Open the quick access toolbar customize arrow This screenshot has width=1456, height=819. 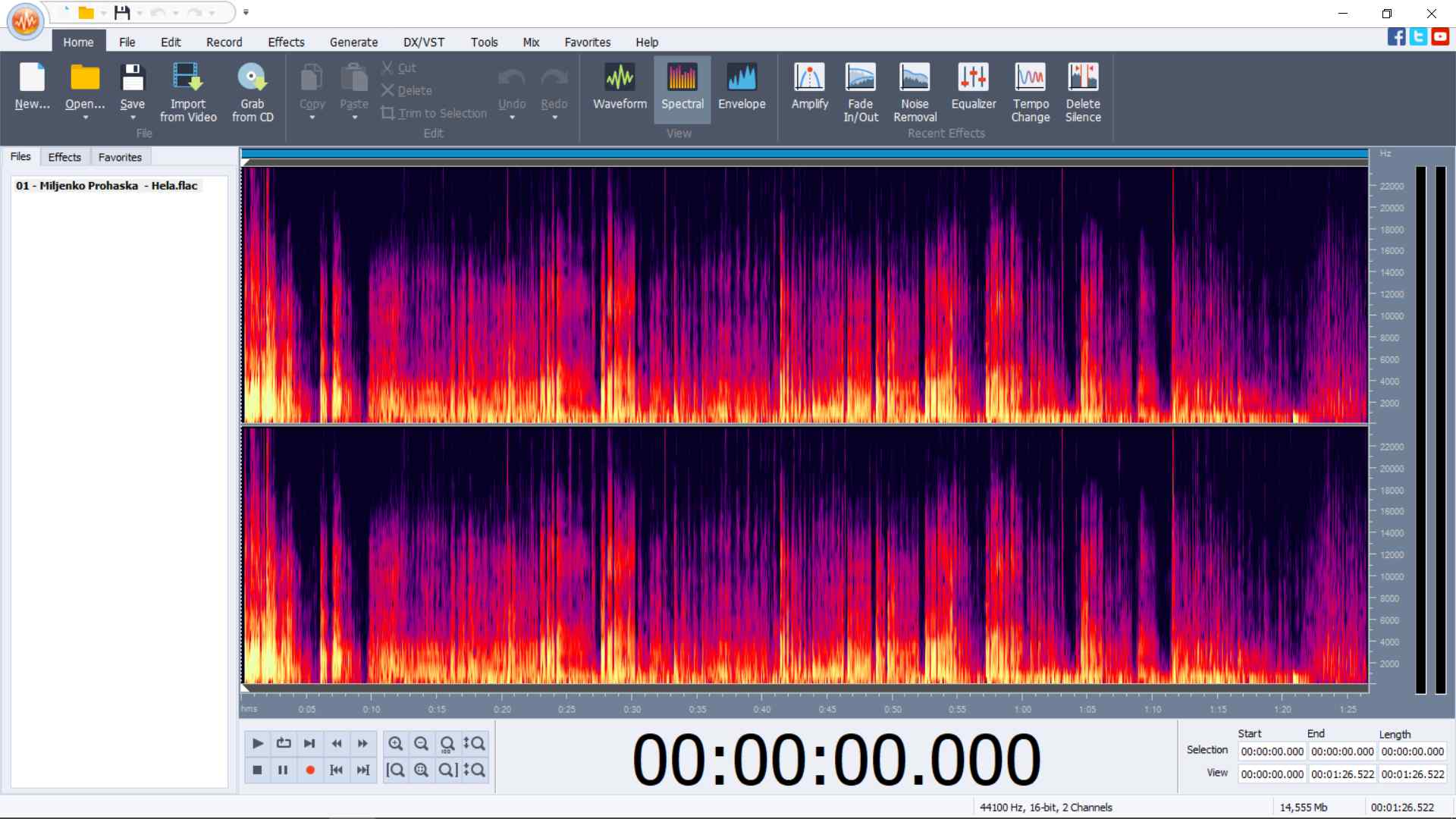point(246,12)
